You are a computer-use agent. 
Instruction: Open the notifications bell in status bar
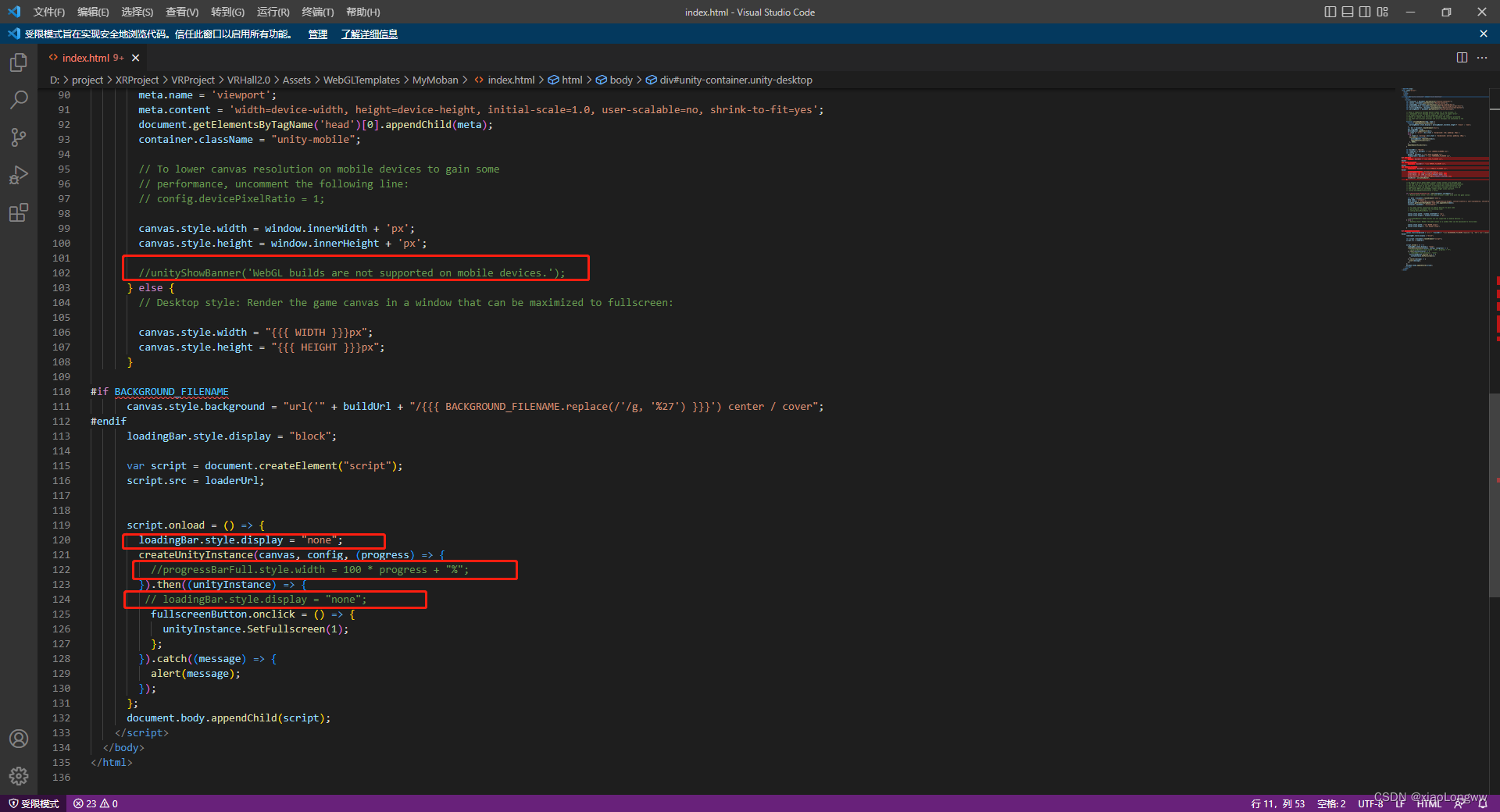point(1482,803)
